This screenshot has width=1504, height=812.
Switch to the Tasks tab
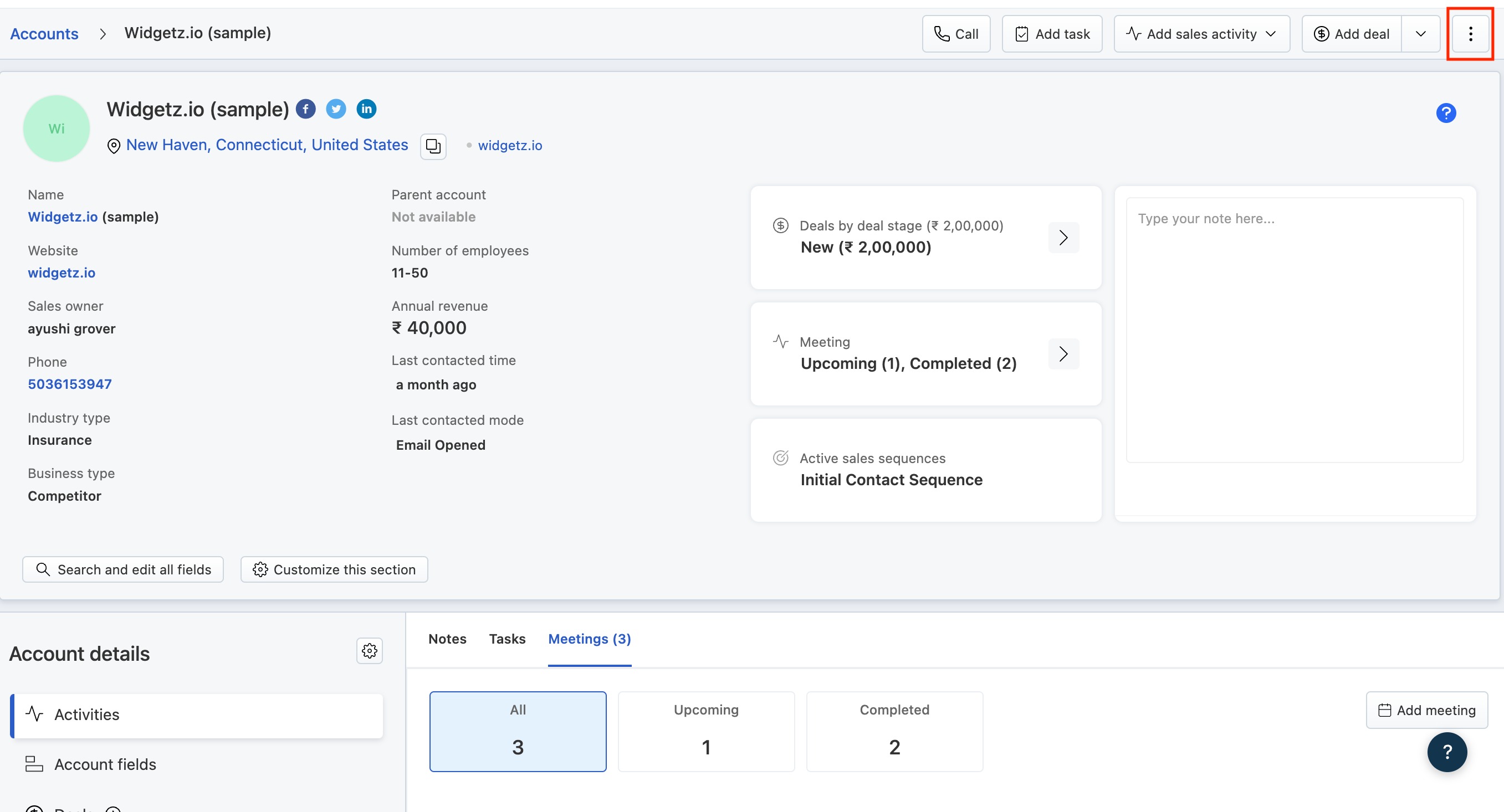point(508,639)
